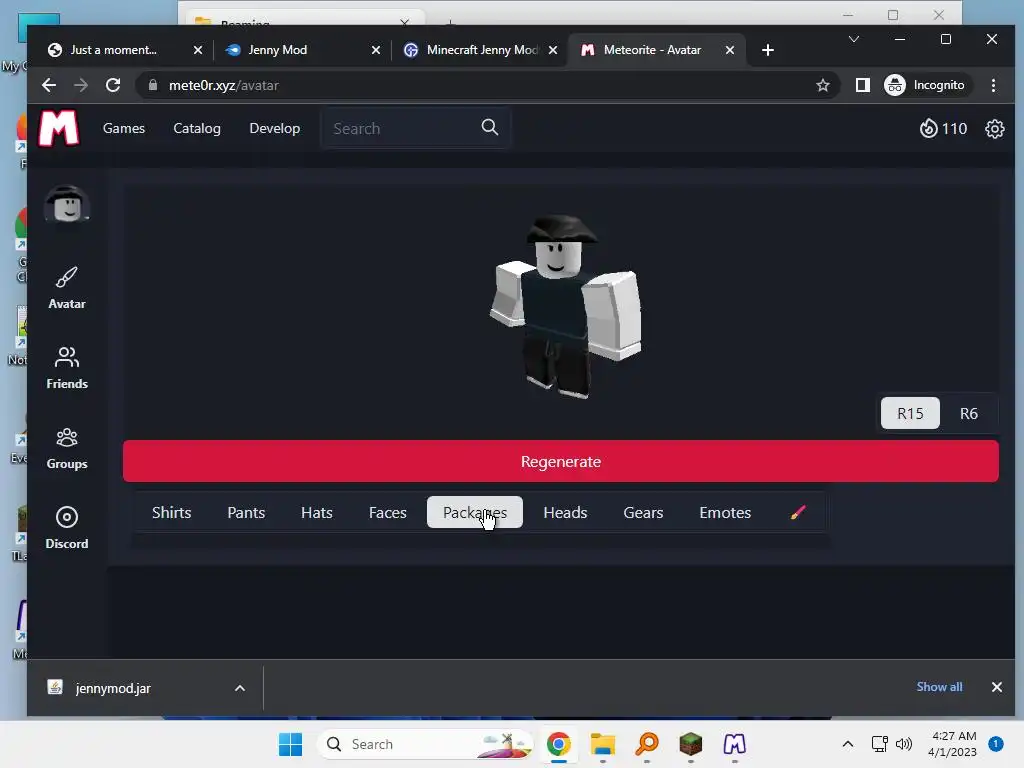The image size is (1024, 768).
Task: Open the Pants category tab
Action: click(x=246, y=513)
